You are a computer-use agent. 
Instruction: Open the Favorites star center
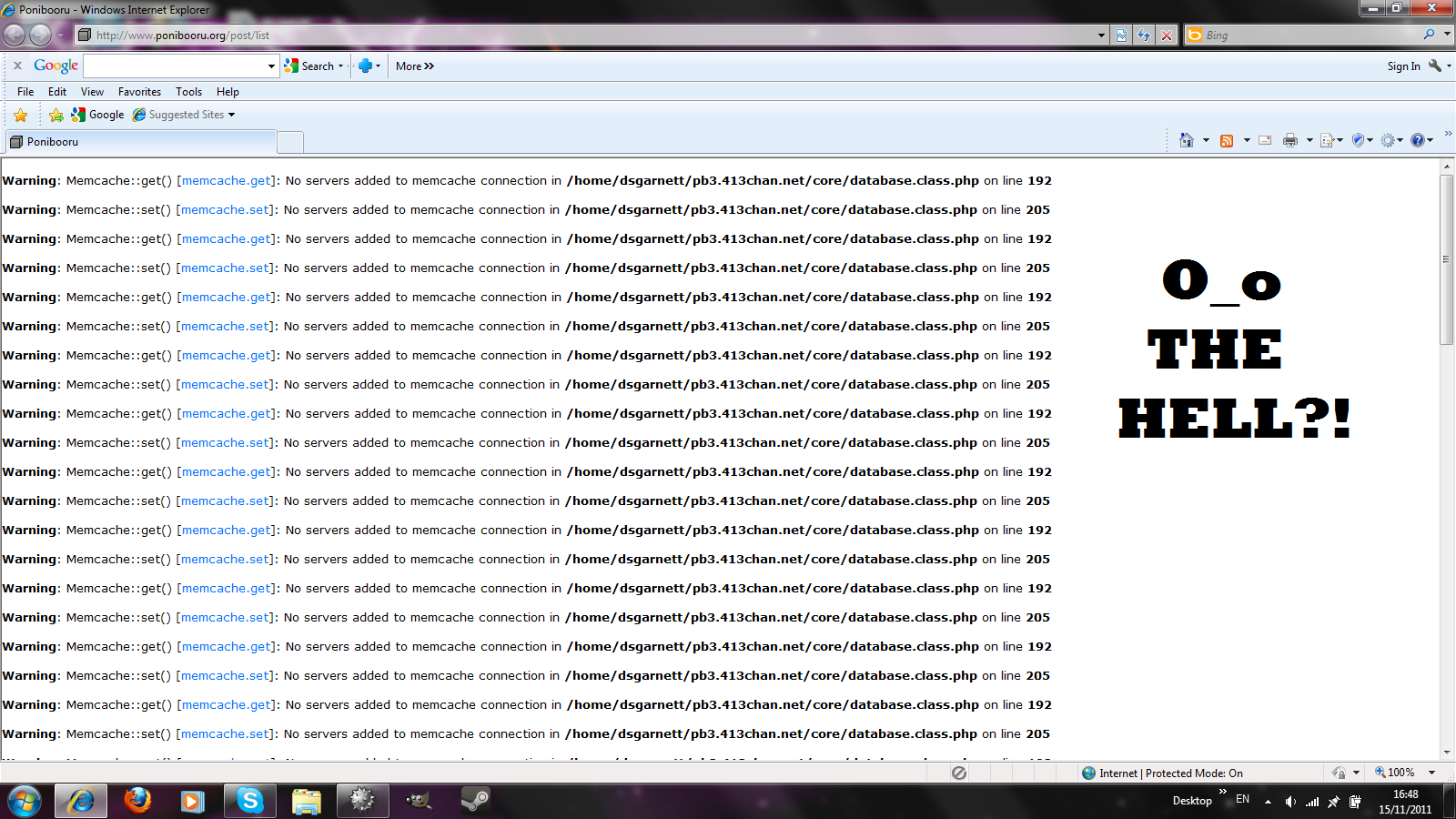21,115
